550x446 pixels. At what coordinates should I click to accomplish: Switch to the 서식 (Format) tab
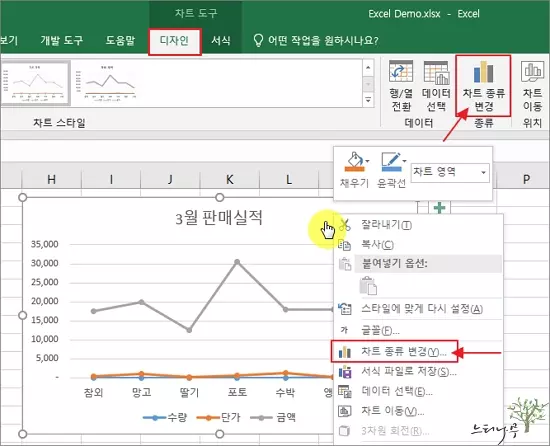pyautogui.click(x=221, y=41)
